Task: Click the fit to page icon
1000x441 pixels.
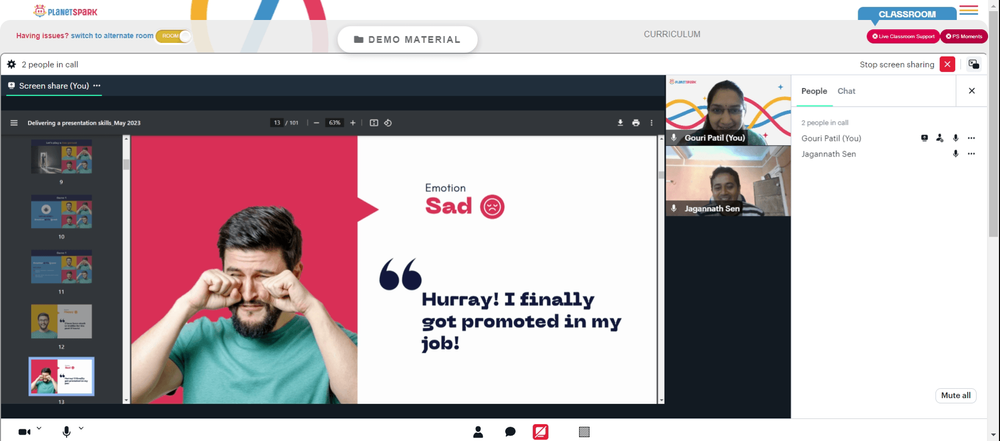Action: 374,123
